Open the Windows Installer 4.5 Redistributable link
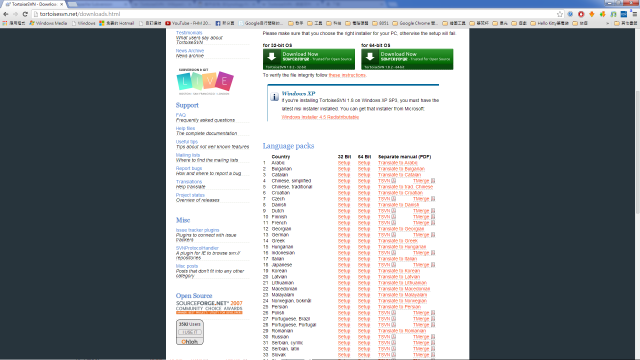This screenshot has width=640, height=360. pyautogui.click(x=320, y=117)
